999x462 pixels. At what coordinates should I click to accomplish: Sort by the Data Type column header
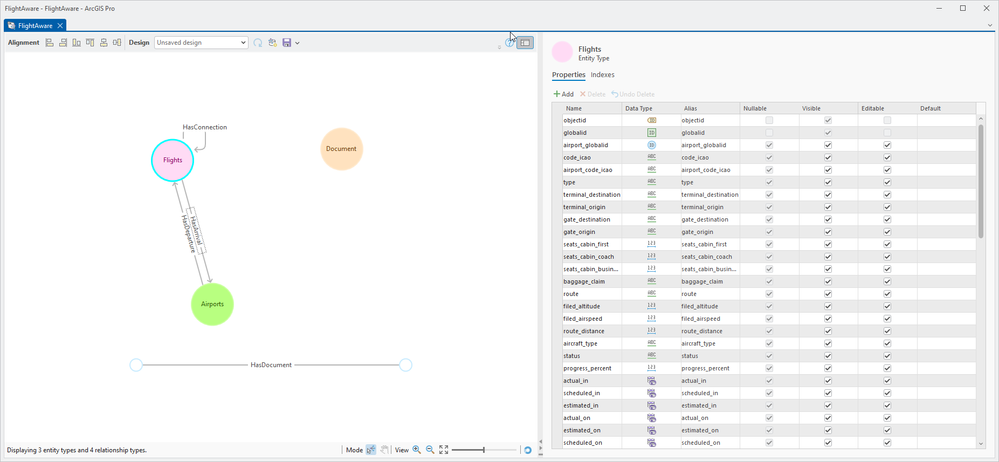(x=650, y=108)
